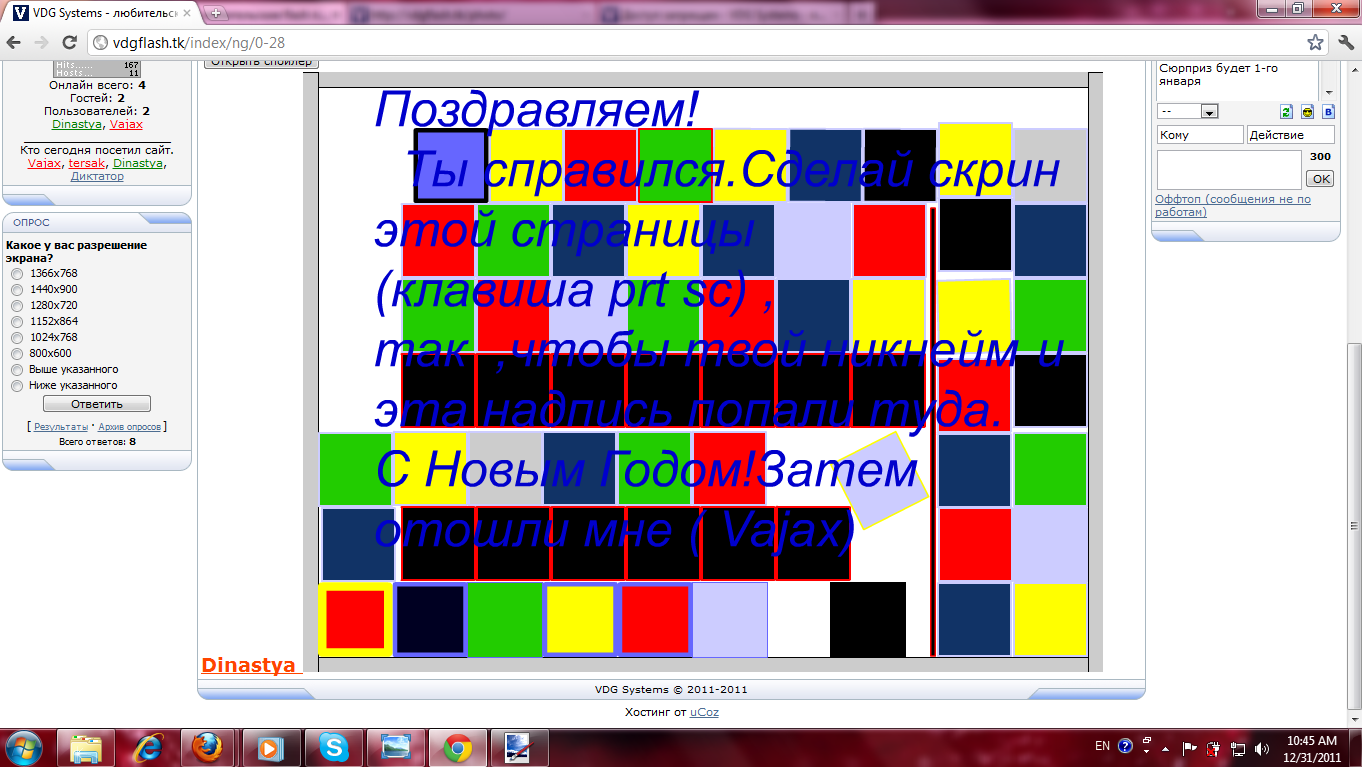
Task: Open the smiley emoticons icon in chat
Action: click(x=1307, y=112)
